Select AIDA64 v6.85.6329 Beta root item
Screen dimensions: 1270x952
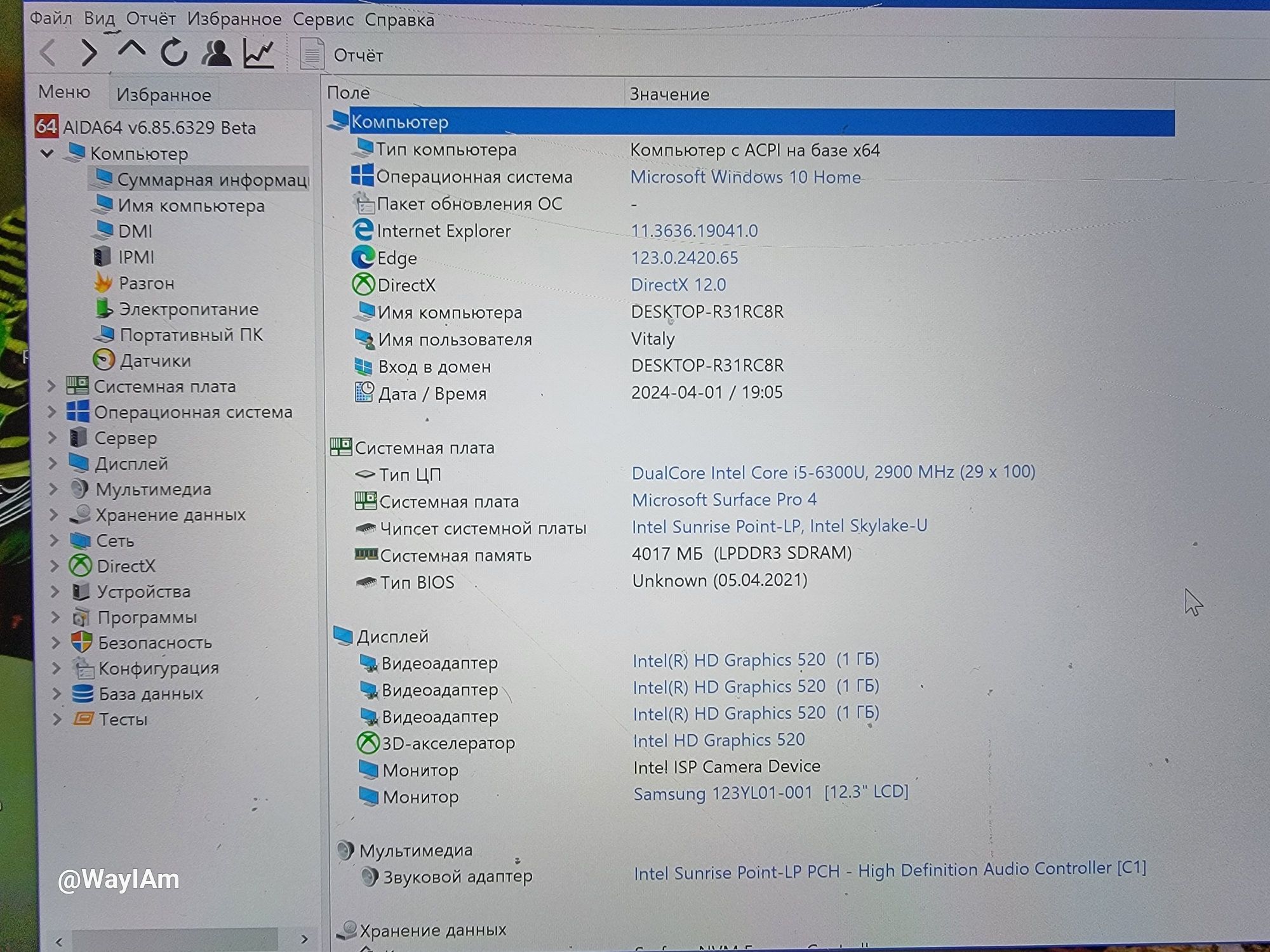(145, 127)
